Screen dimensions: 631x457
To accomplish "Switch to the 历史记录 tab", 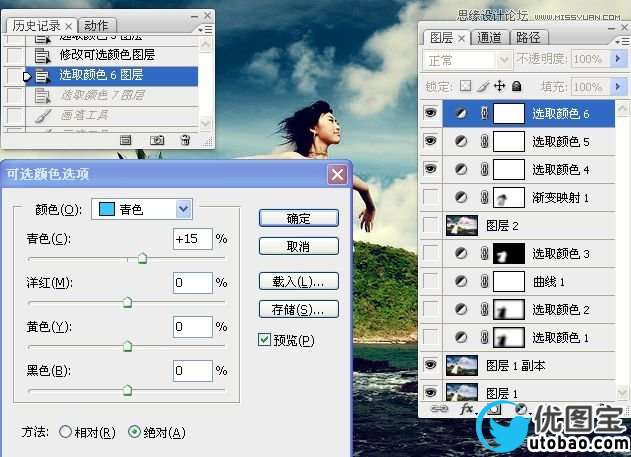I will (x=37, y=26).
